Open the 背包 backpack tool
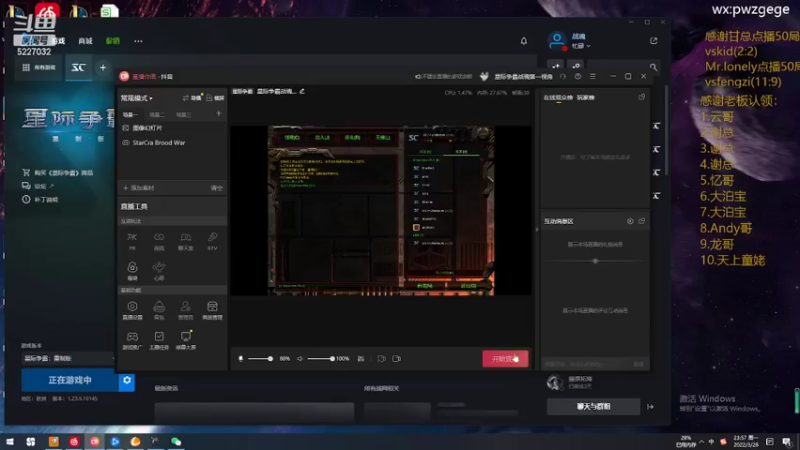800x450 pixels. pos(159,310)
